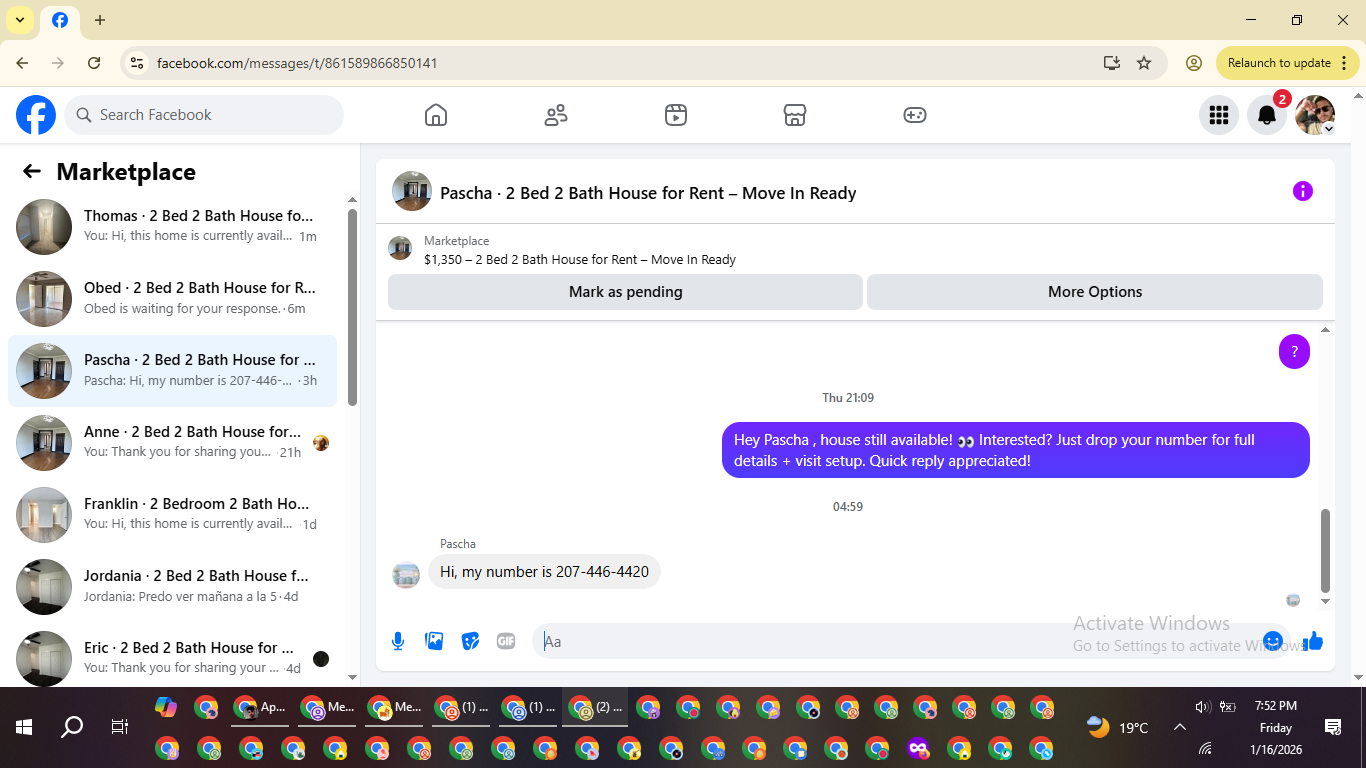The width and height of the screenshot is (1366, 768).
Task: Open the Facebook Home icon
Action: (436, 115)
